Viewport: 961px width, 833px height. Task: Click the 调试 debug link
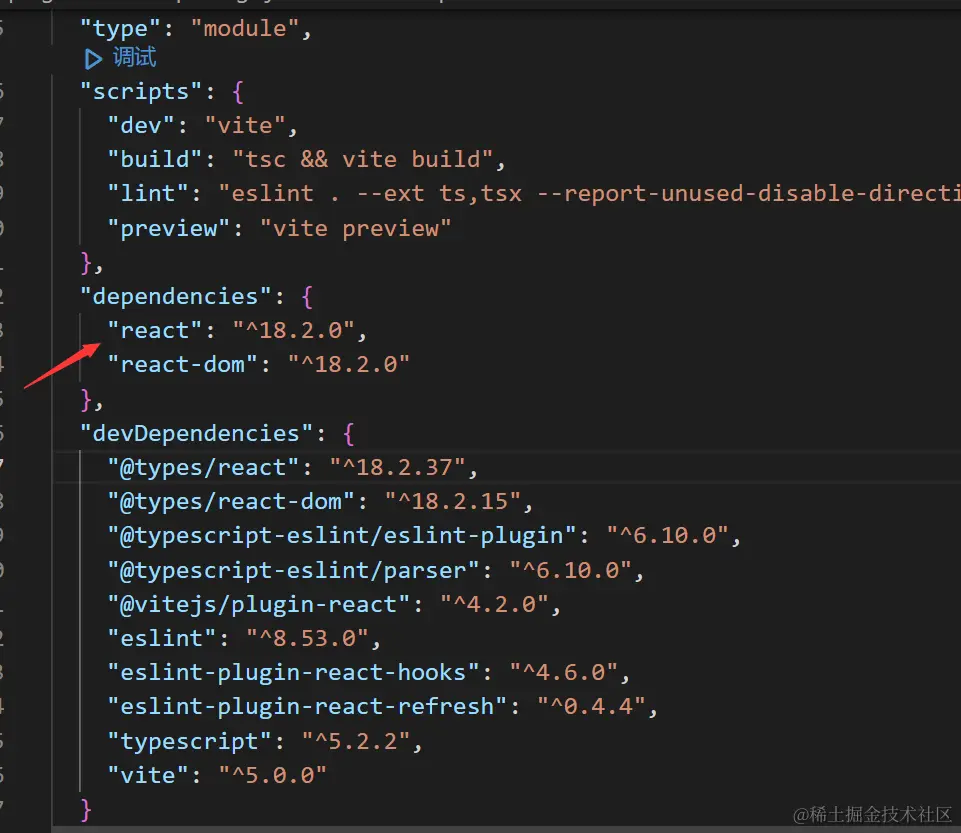pyautogui.click(x=134, y=58)
